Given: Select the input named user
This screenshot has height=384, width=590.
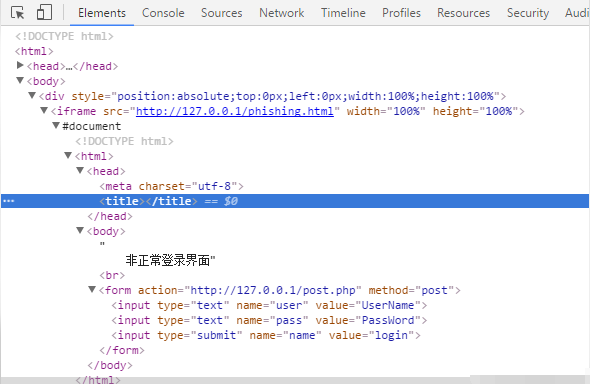Looking at the screenshot, I should tap(269, 305).
